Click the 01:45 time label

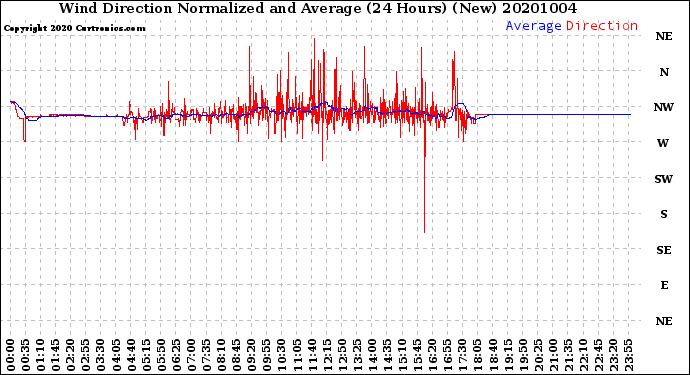56,355
